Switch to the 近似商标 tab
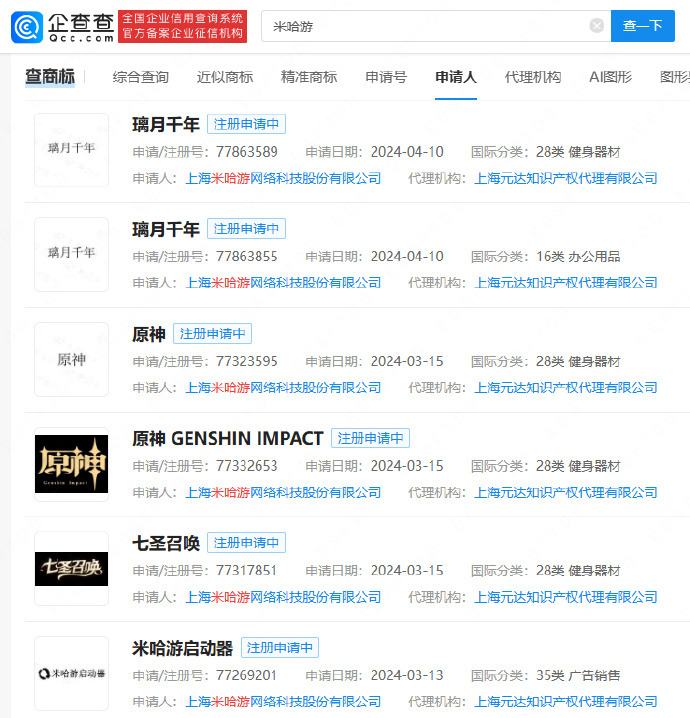 click(225, 77)
